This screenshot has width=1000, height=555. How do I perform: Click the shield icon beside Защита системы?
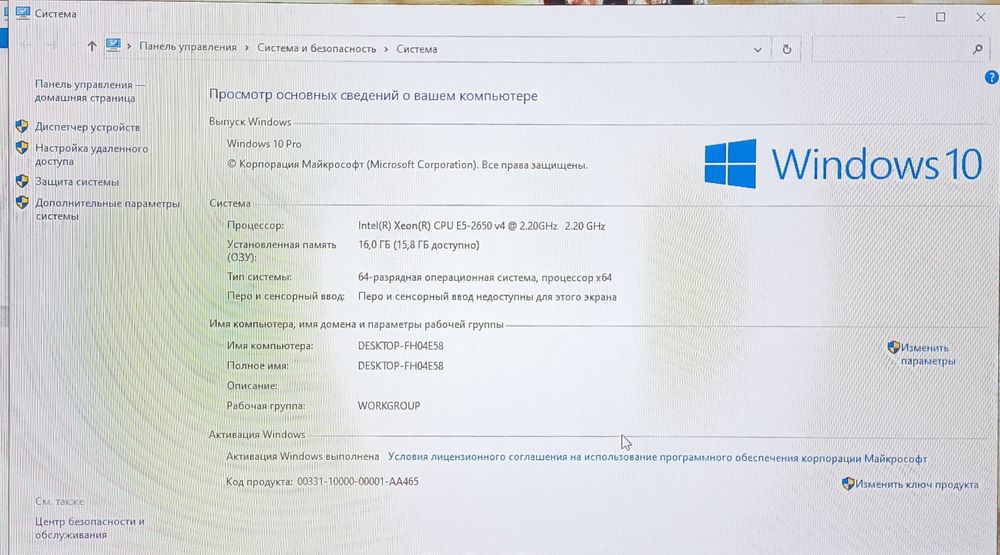coord(22,181)
